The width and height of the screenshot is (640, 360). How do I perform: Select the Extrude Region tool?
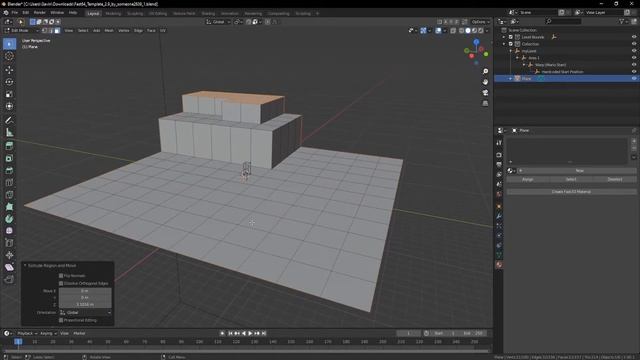(9, 146)
